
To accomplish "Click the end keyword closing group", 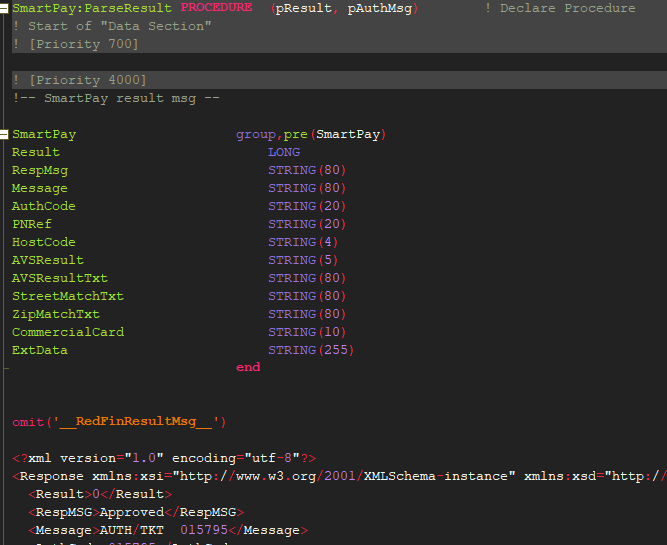I will (248, 367).
